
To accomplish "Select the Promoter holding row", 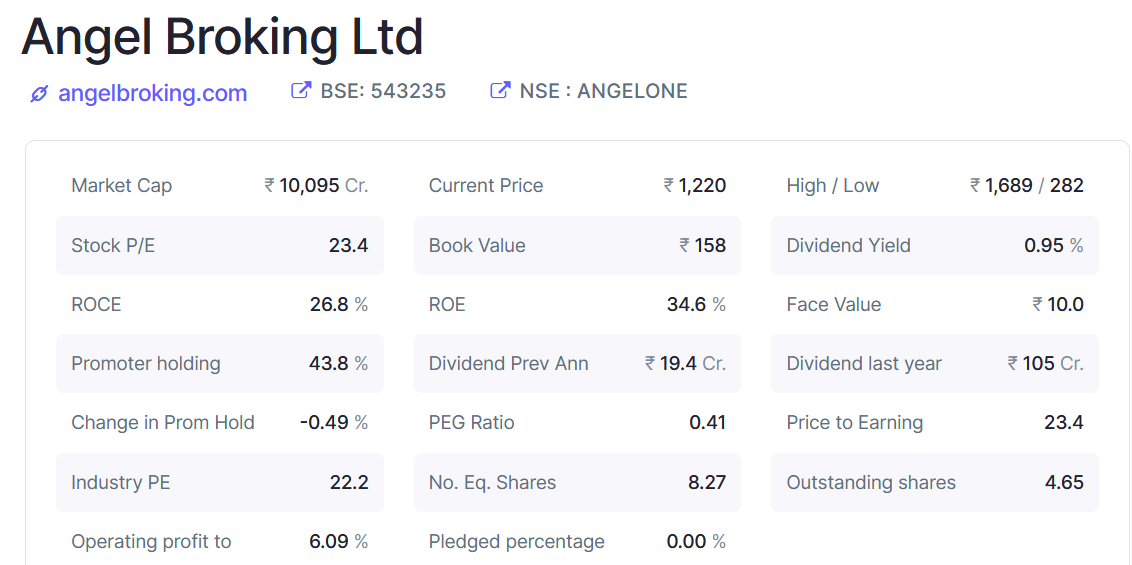I will pos(219,364).
